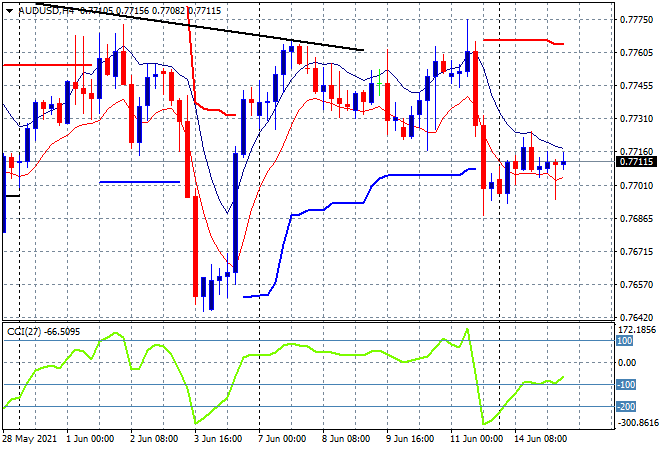Screen dimensions: 660x450
Task: Click the 28 May 2021 date label
Action: [x=29, y=439]
